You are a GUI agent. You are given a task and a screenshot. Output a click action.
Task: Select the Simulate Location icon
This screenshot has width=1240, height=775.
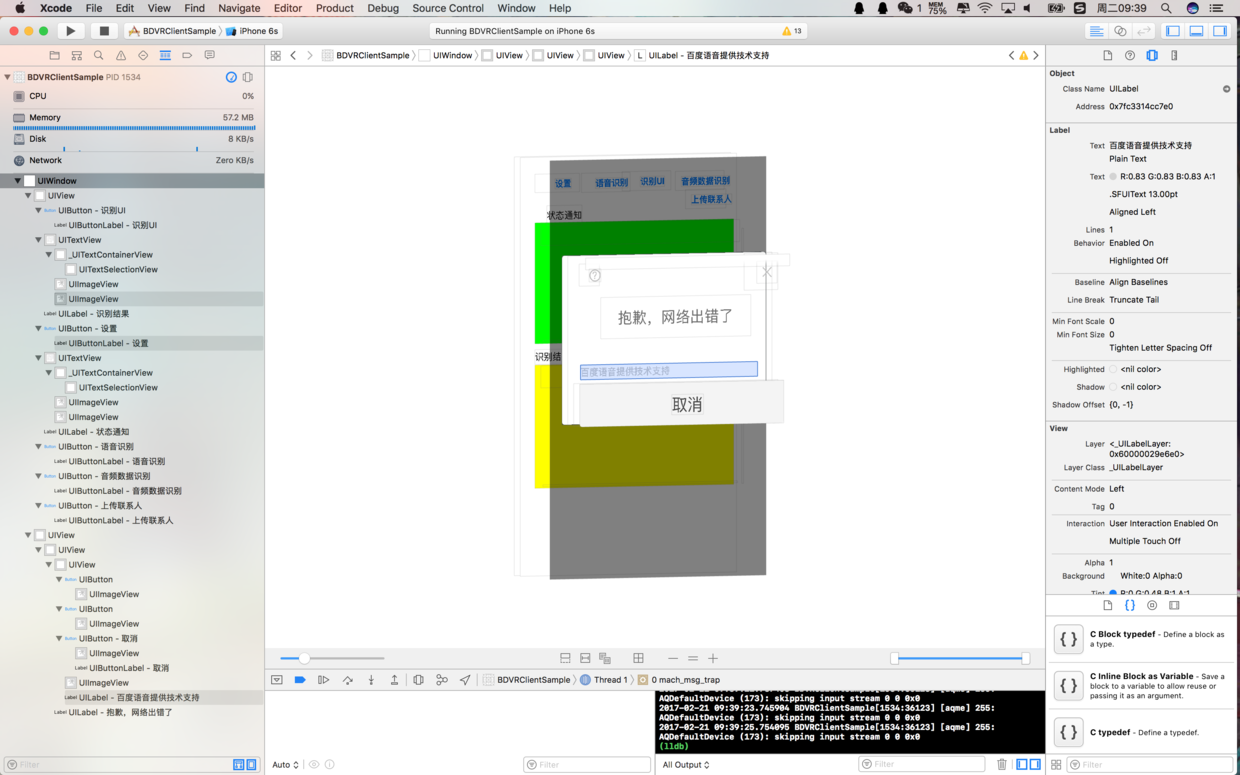click(x=466, y=679)
